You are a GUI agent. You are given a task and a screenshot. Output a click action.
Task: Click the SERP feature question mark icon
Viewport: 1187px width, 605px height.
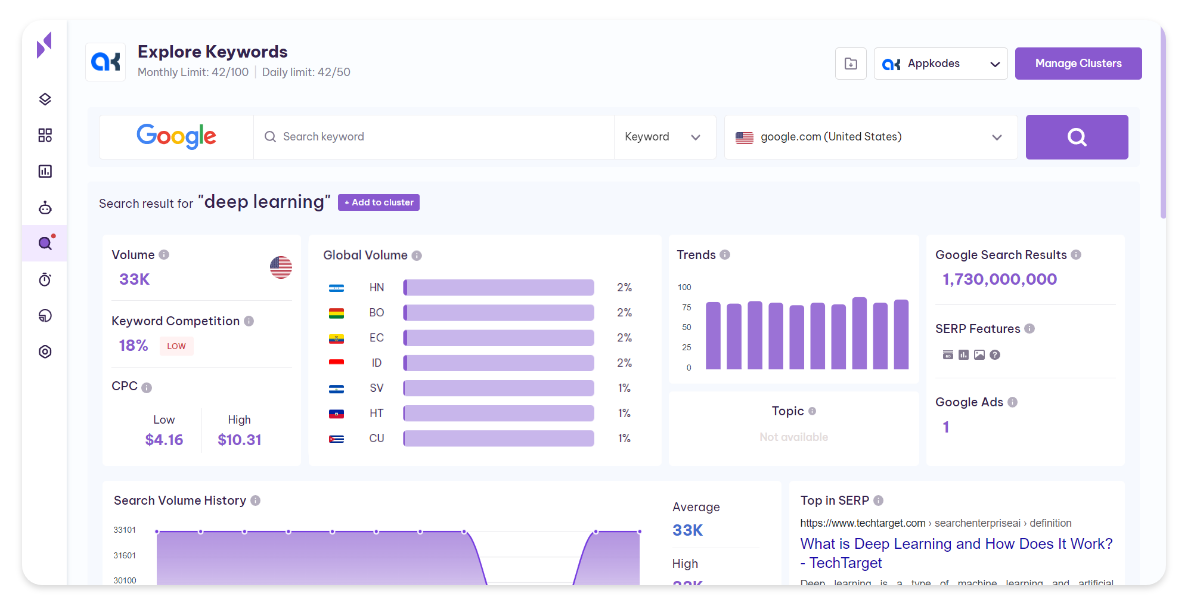[x=995, y=354]
